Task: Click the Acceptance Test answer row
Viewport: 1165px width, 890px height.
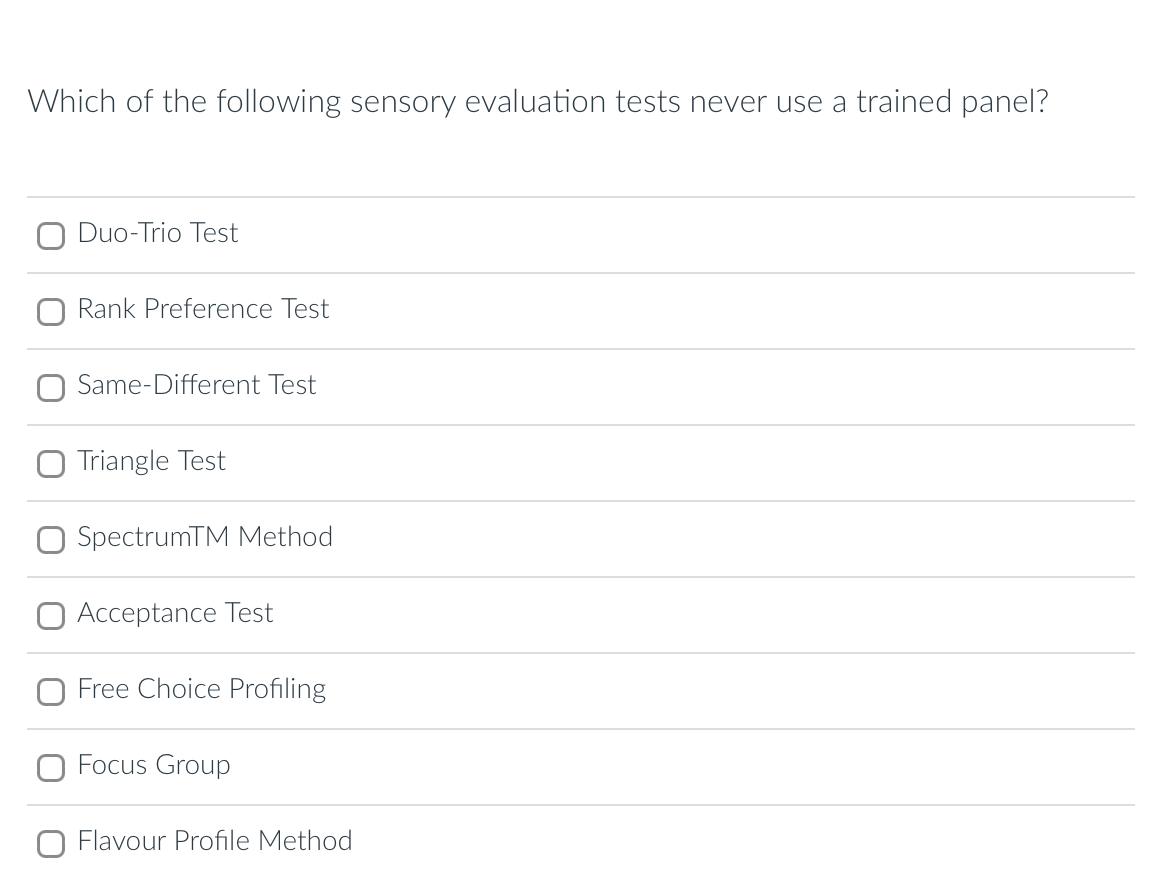Action: pos(580,615)
